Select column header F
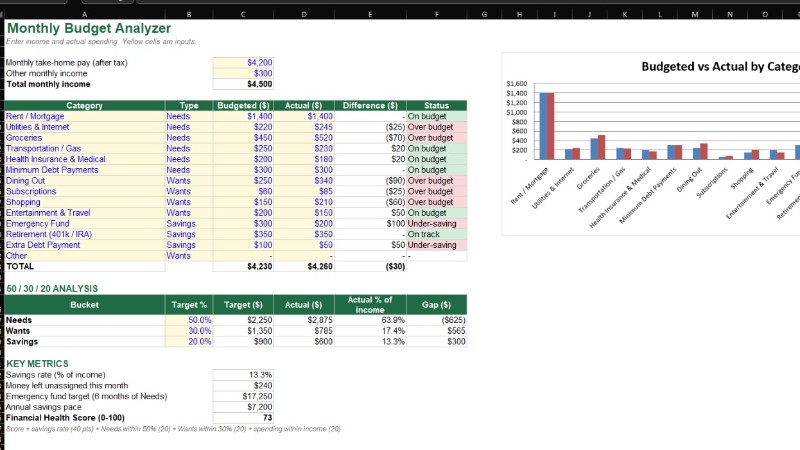 436,14
